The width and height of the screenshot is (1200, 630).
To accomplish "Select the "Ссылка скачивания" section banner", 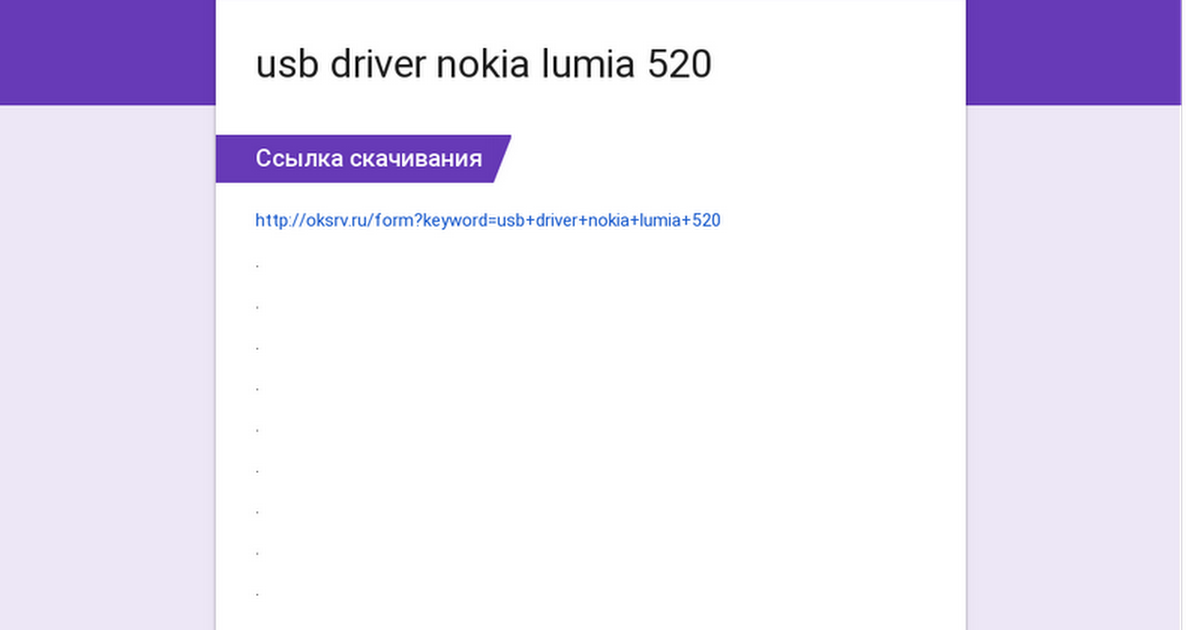I will (x=363, y=159).
